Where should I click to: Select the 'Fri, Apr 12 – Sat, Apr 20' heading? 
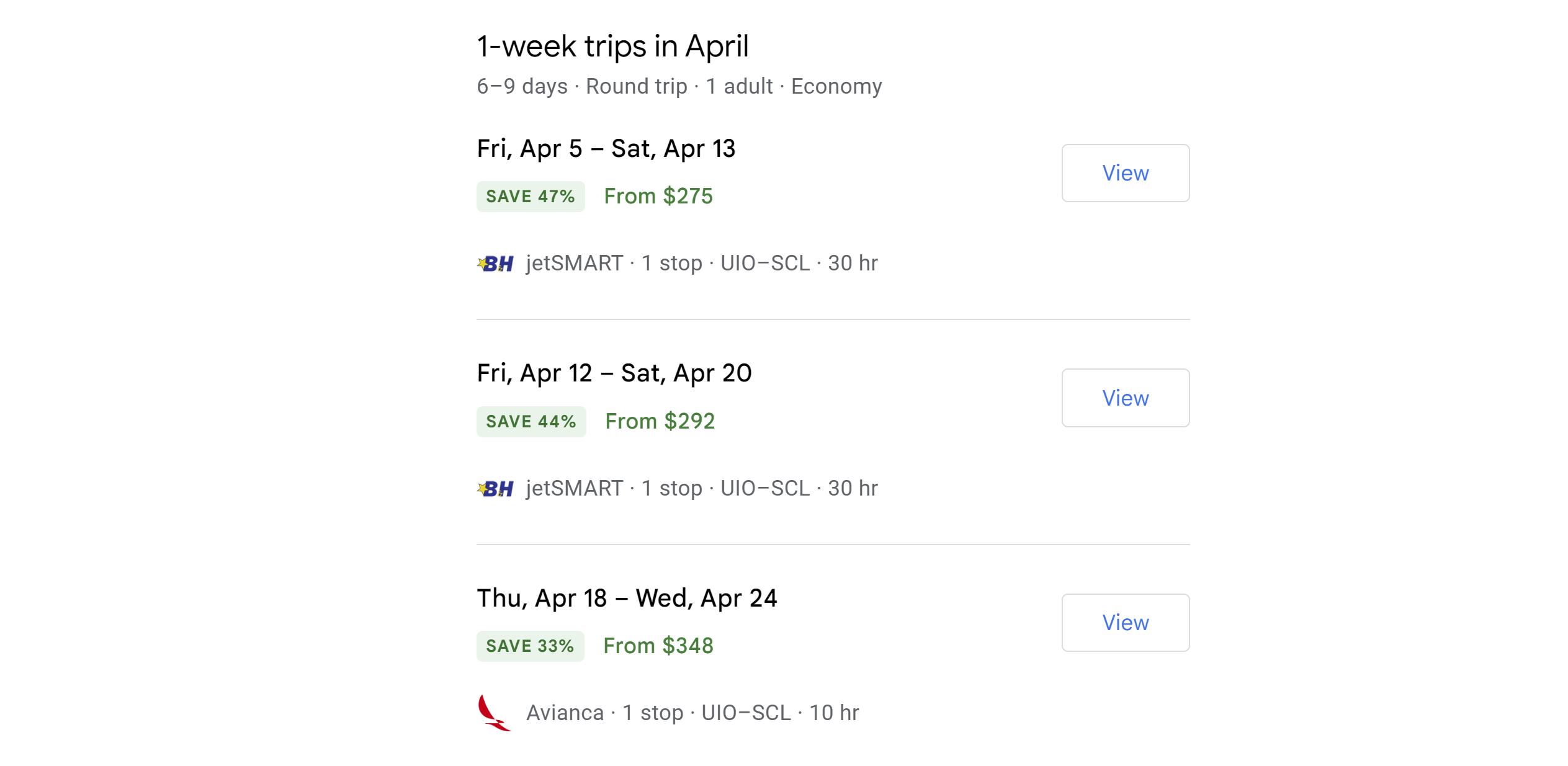click(x=614, y=373)
